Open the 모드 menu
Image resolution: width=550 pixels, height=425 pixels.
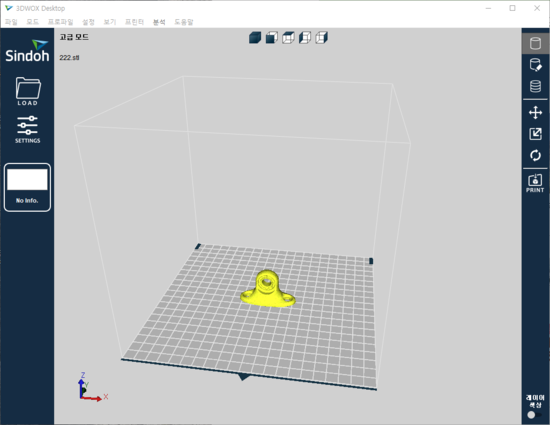[x=33, y=22]
